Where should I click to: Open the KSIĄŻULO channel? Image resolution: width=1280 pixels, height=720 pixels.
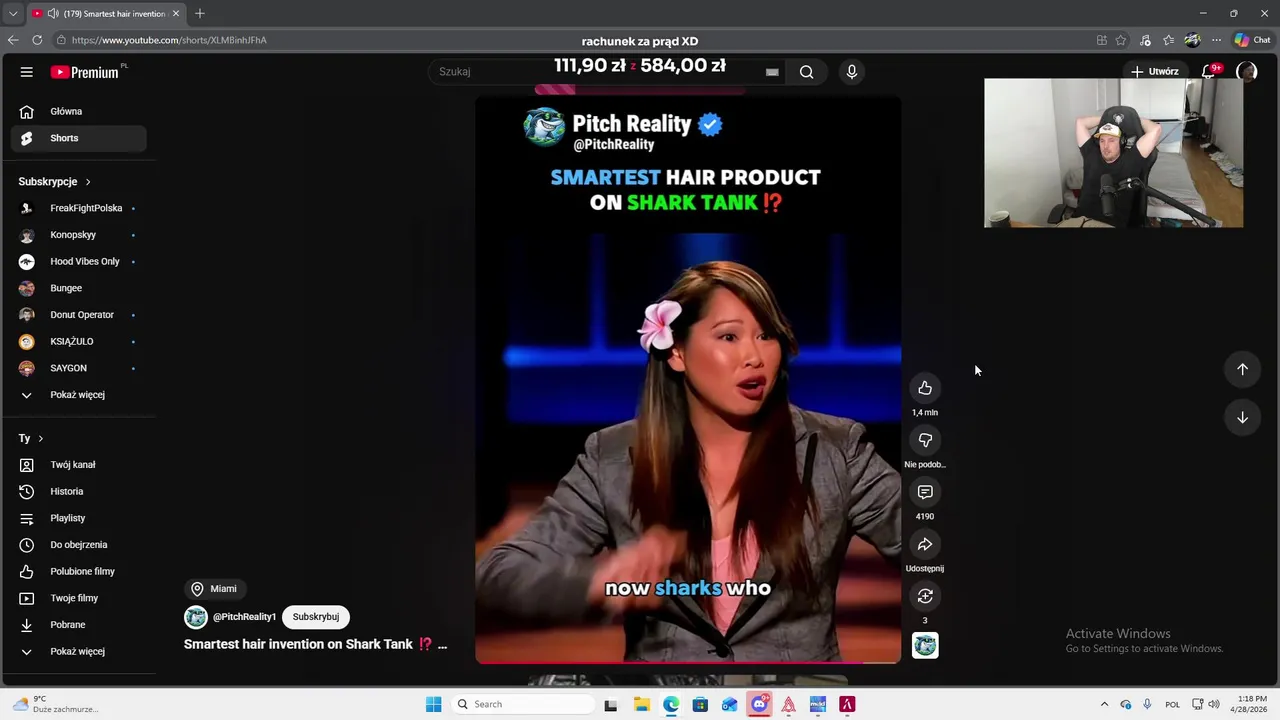tap(79, 341)
